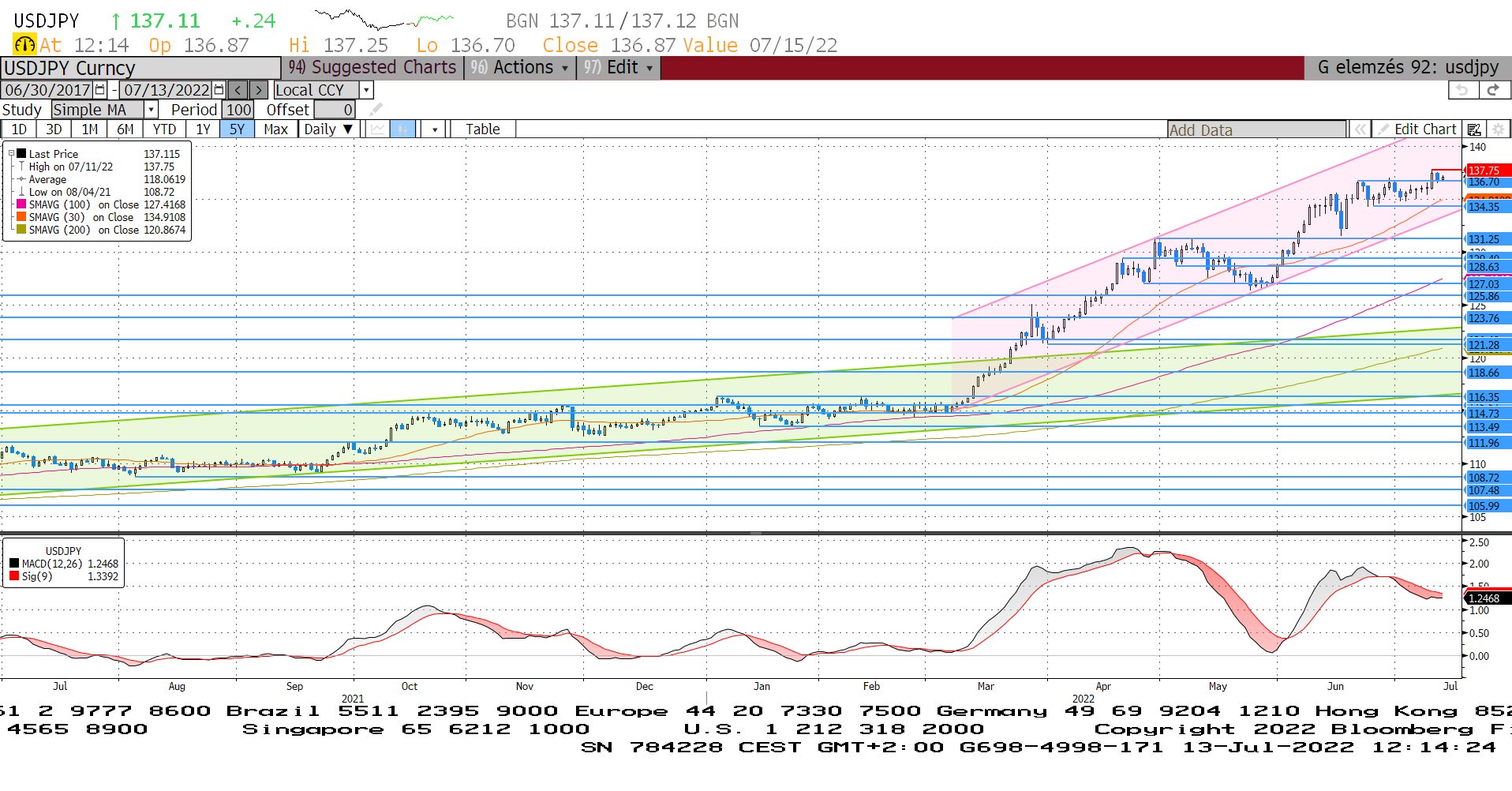Open Suggested Charts

click(x=372, y=68)
